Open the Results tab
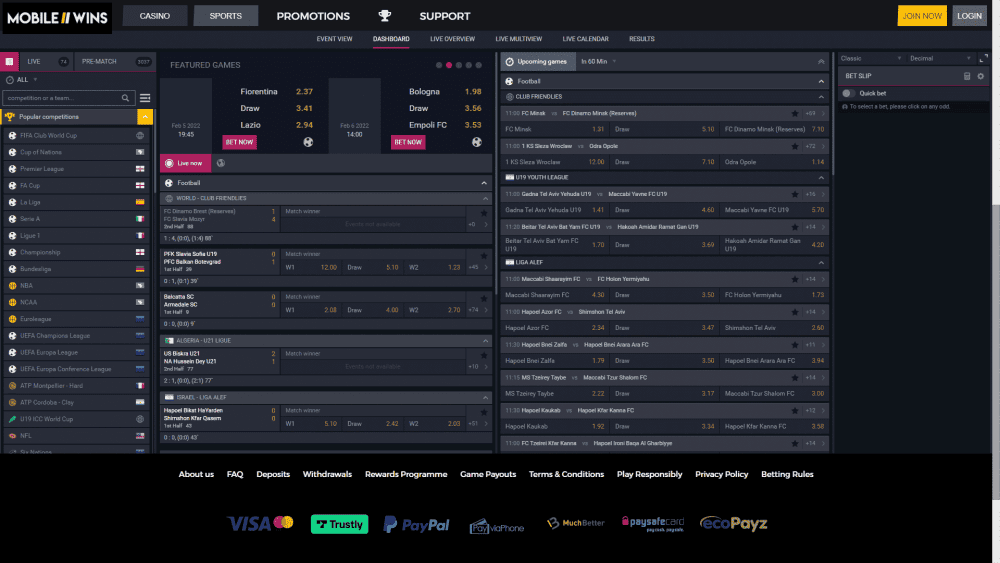 642,39
